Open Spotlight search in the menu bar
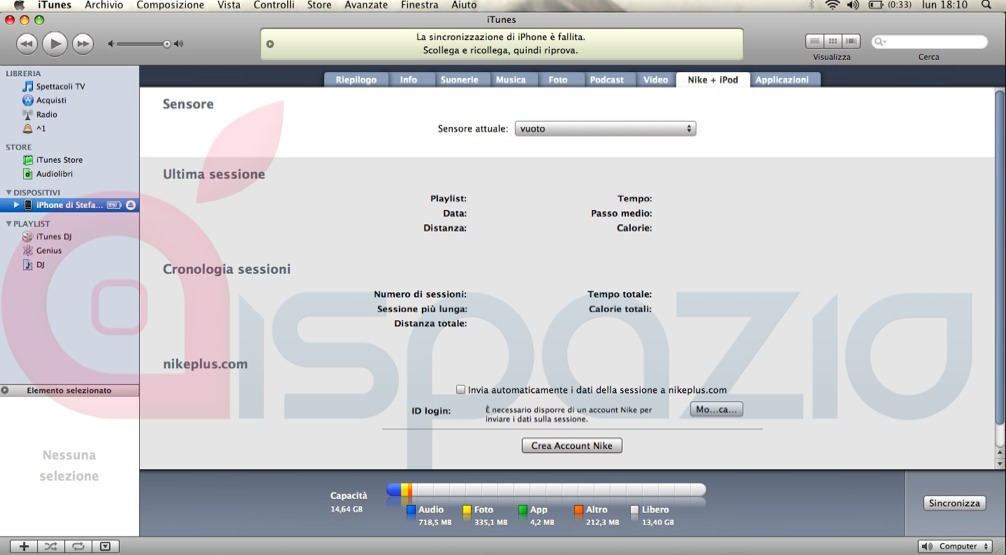The width and height of the screenshot is (1006, 555). click(987, 6)
